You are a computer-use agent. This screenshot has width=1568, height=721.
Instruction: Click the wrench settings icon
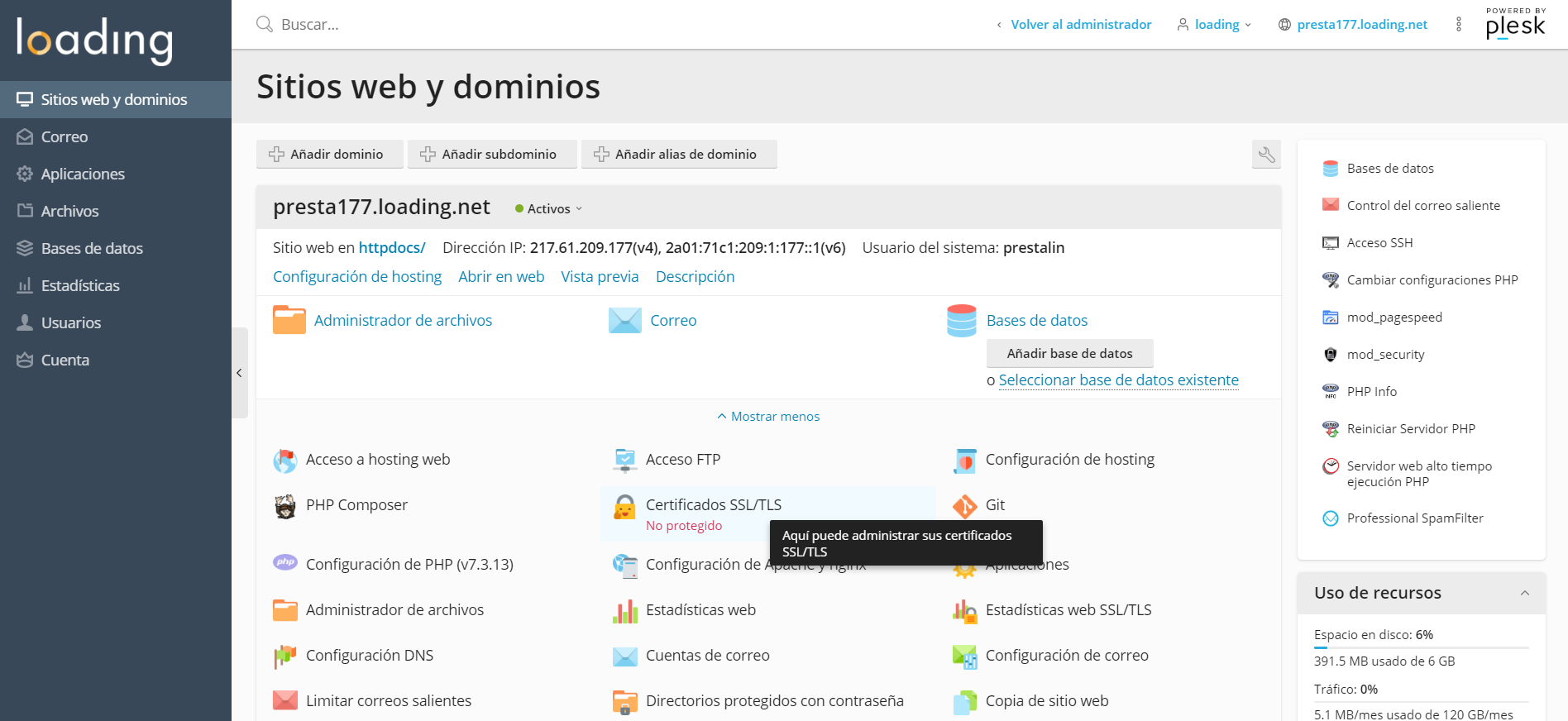pyautogui.click(x=1266, y=154)
